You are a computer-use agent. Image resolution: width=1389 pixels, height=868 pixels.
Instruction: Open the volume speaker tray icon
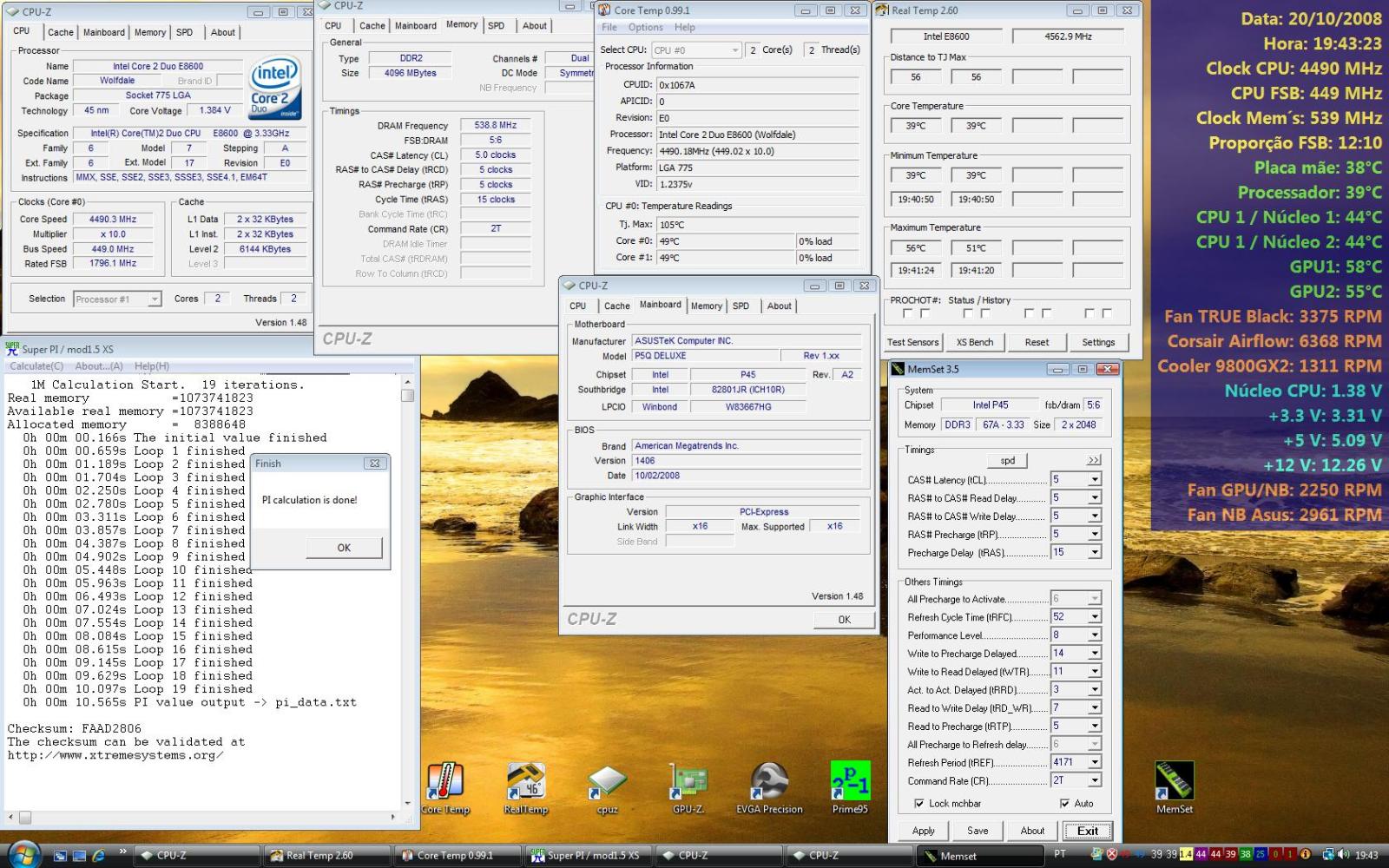pos(1343,854)
